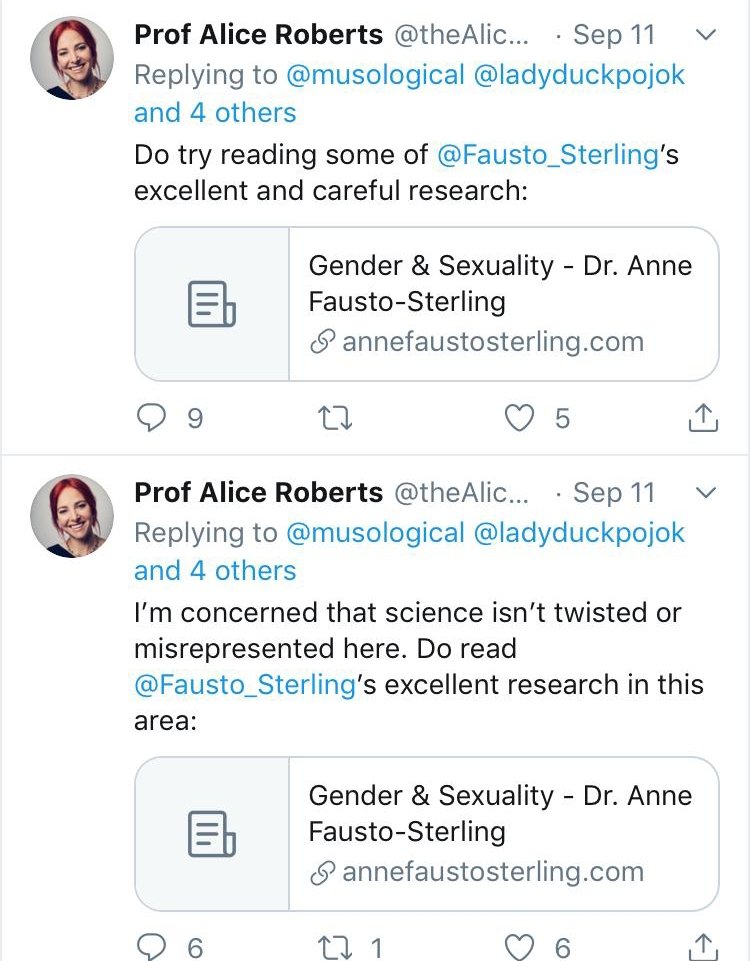Open the first tweet's profile avatar
The height and width of the screenshot is (961, 750).
[72, 58]
